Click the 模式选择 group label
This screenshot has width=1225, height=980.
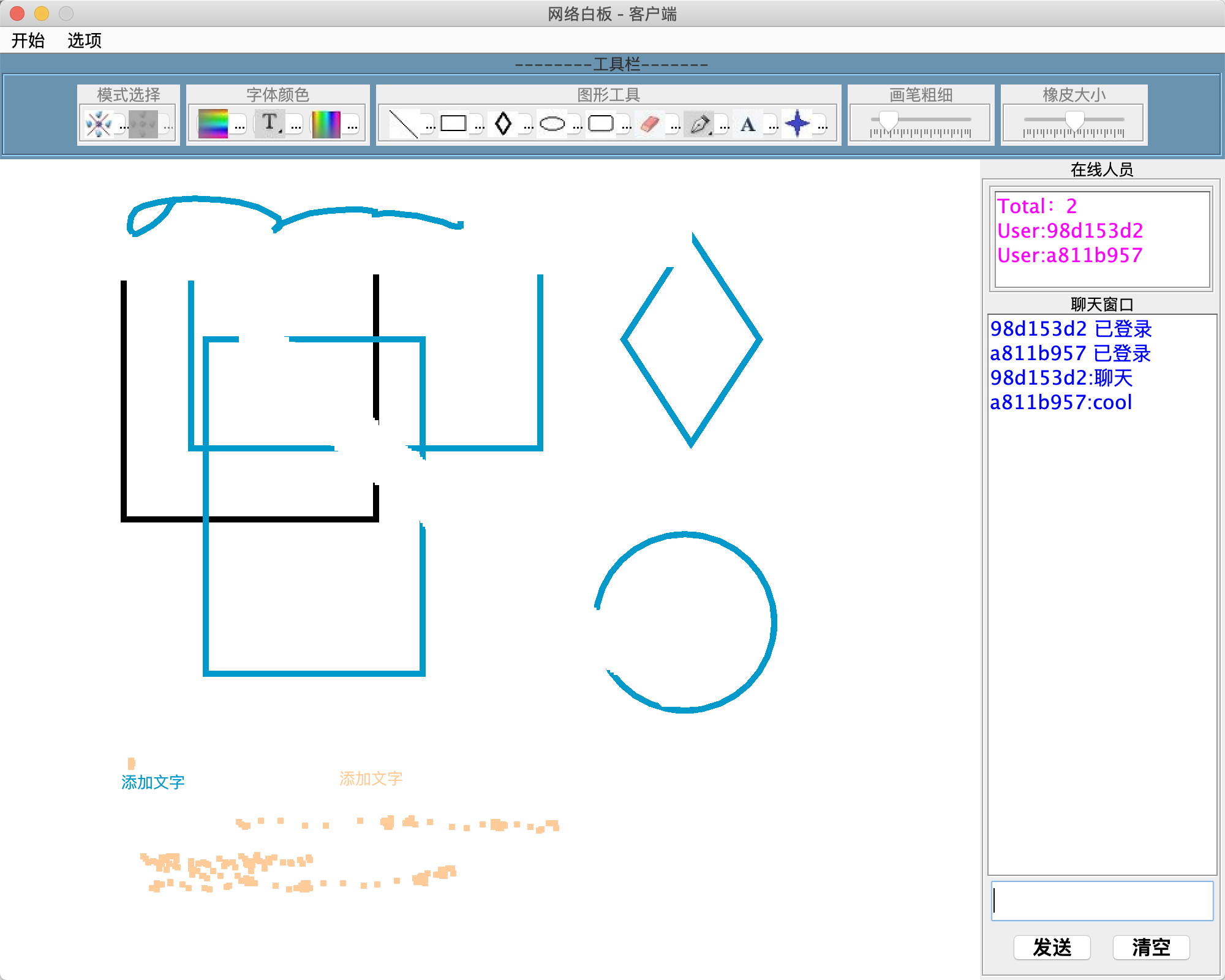pos(129,95)
